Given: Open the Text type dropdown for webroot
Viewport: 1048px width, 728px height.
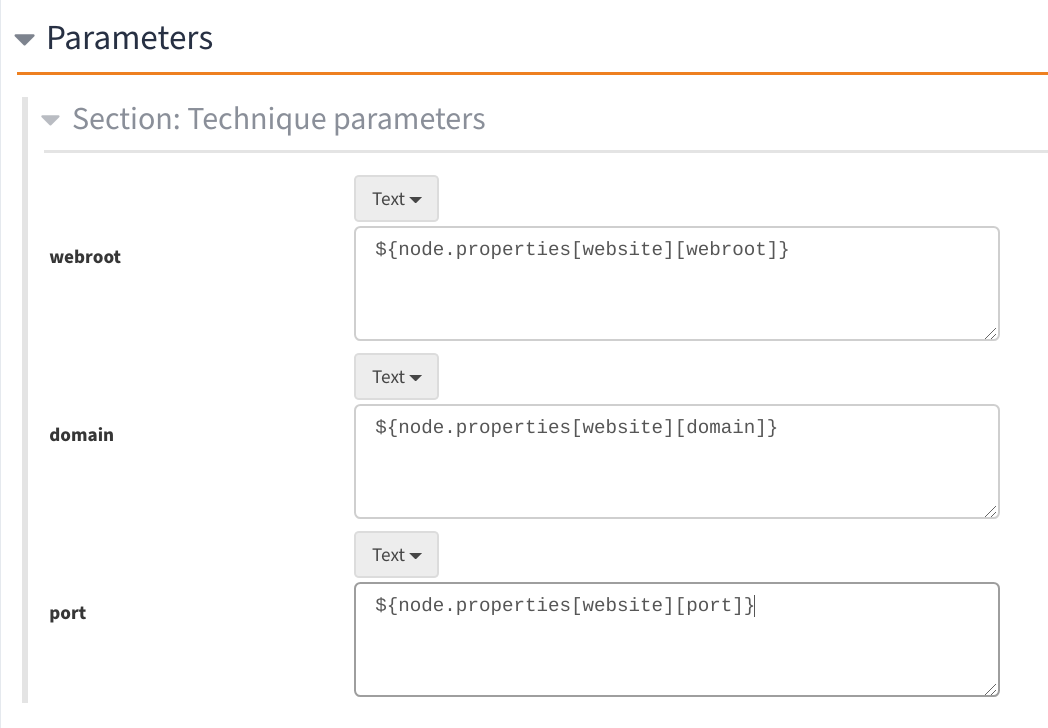Looking at the screenshot, I should [x=396, y=198].
